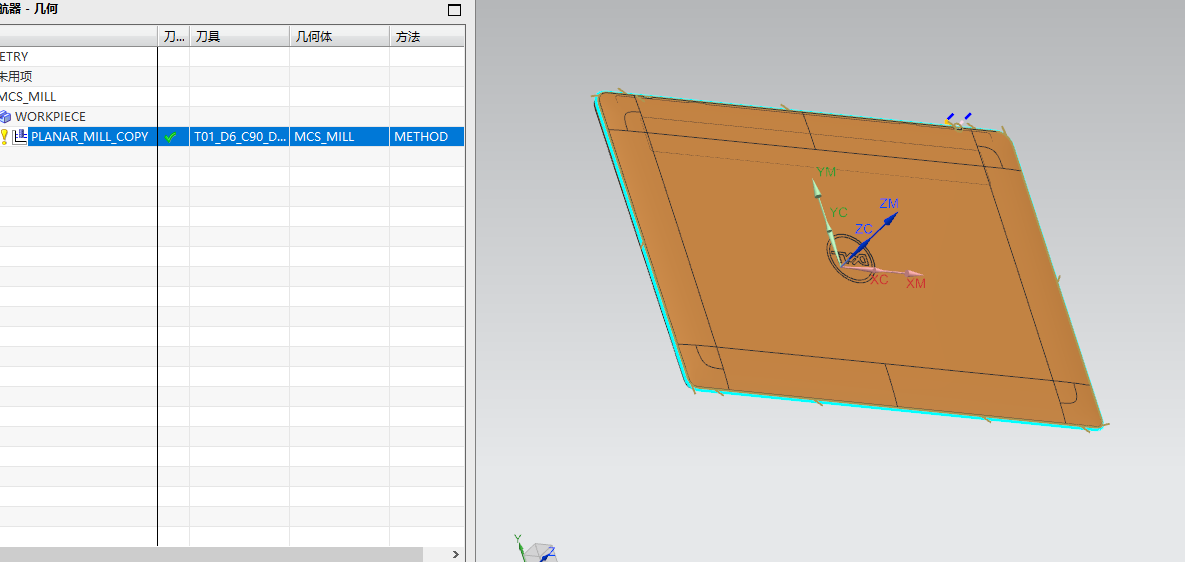
Task: Click the yellow lightbulb warning icon
Action: [4, 137]
